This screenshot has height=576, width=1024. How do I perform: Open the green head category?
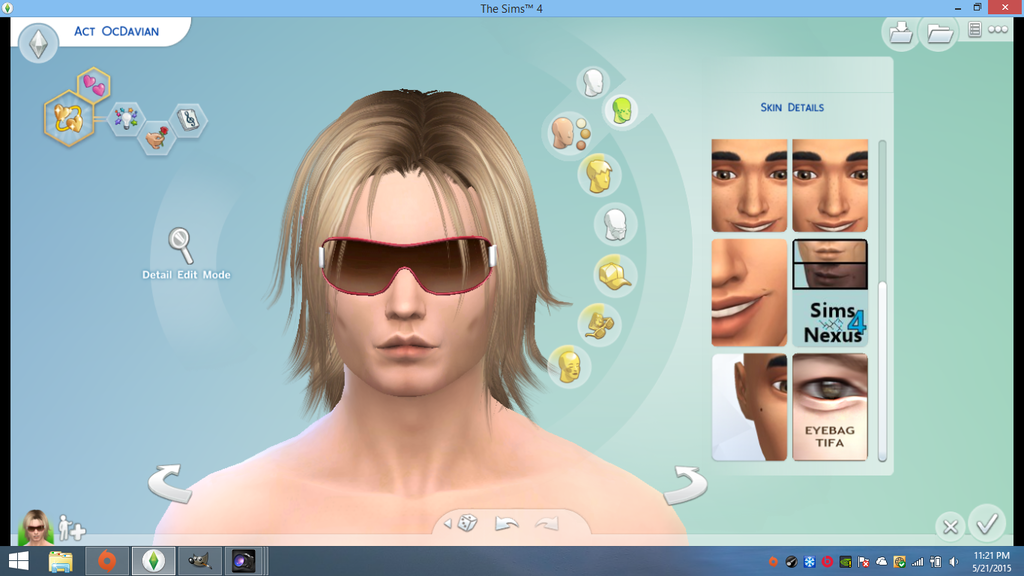tap(622, 110)
